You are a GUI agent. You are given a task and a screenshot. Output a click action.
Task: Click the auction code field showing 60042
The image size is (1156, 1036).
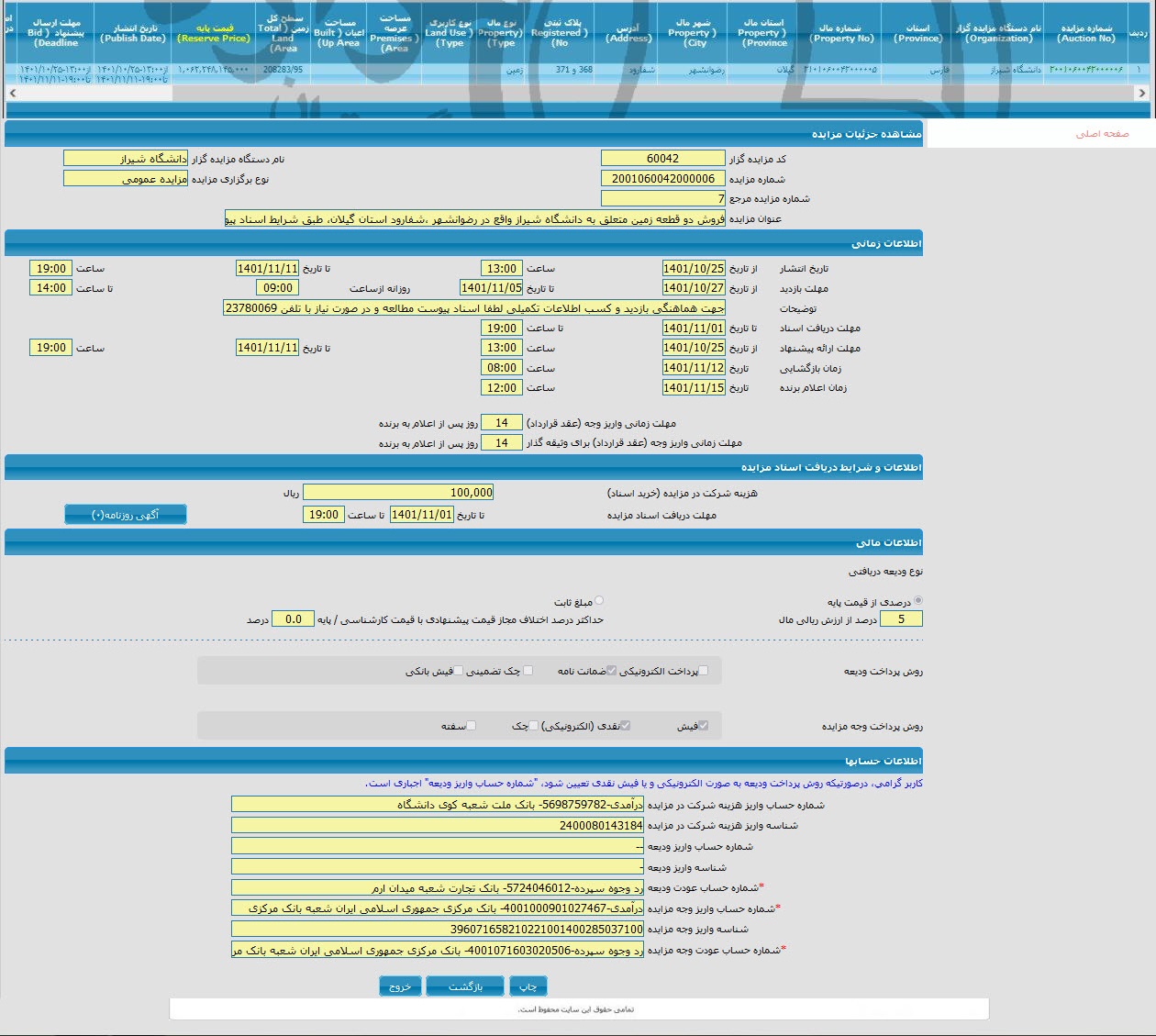tap(662, 159)
